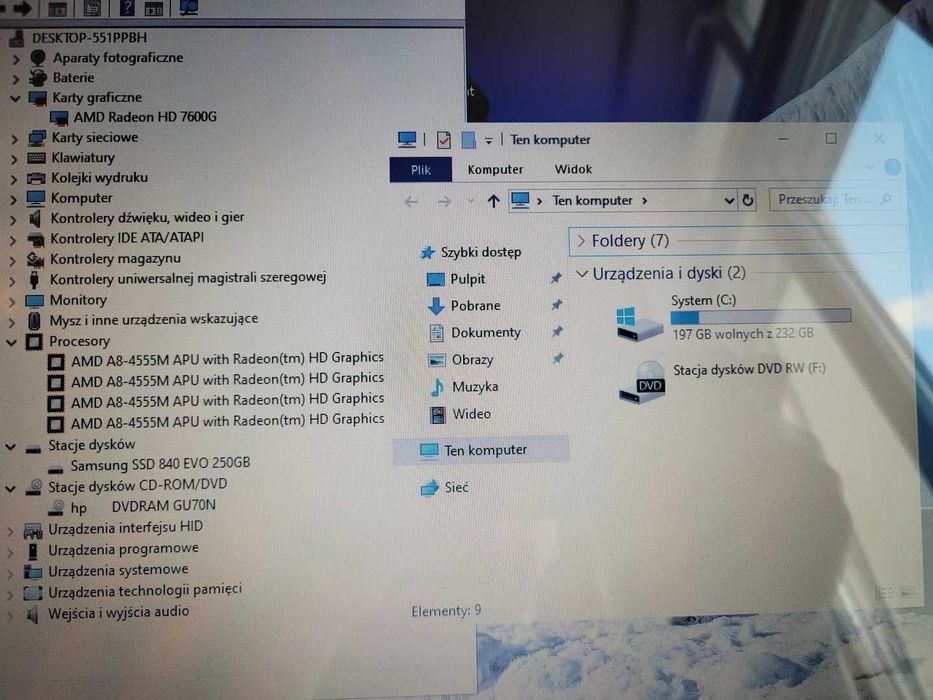Click the Przeszukaj search field

pyautogui.click(x=833, y=199)
